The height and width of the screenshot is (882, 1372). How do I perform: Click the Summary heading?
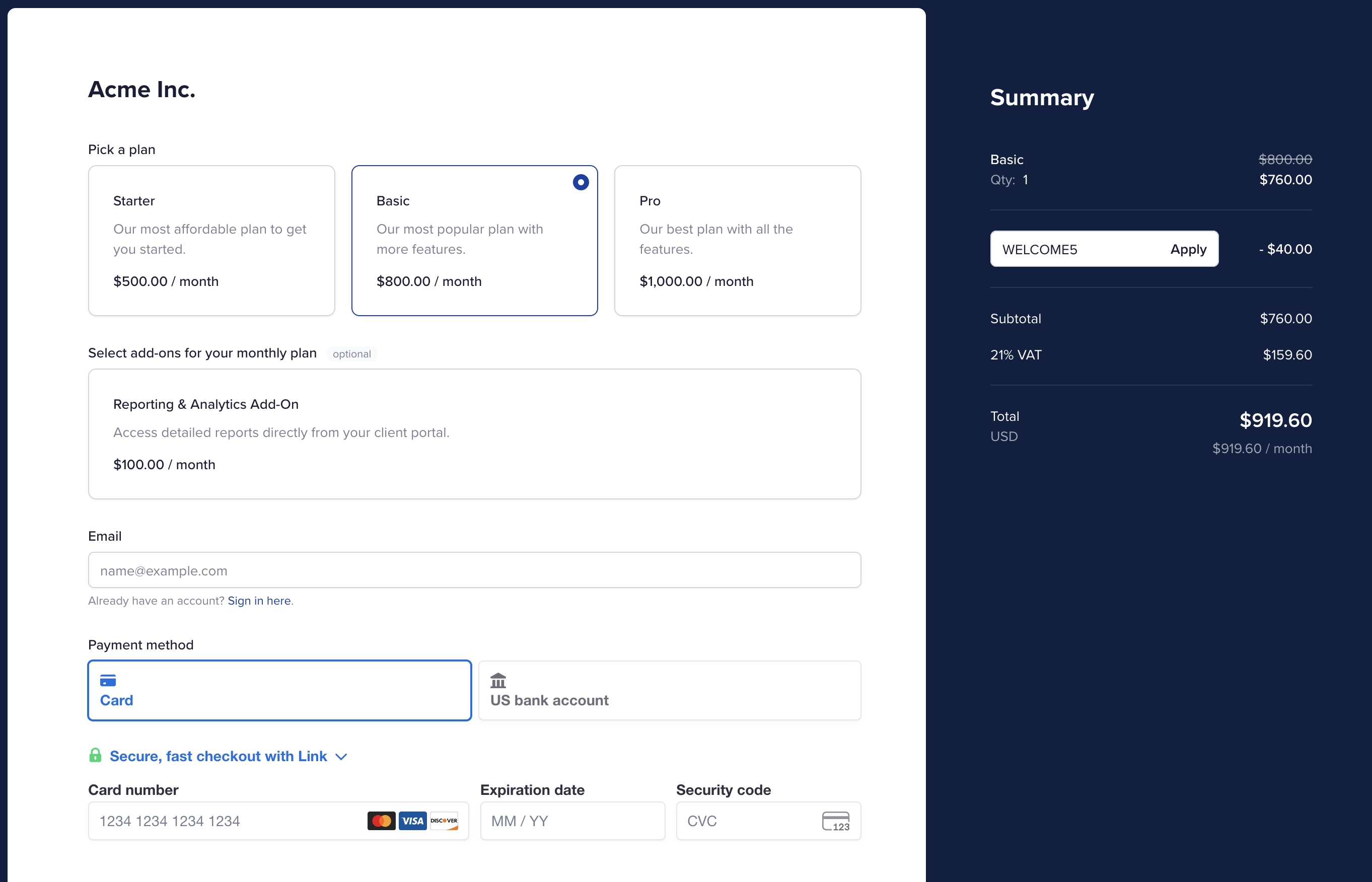coord(1042,97)
